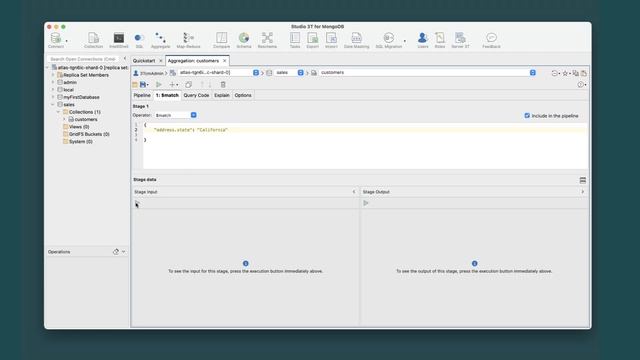The image size is (640, 360).
Task: Select the System (0) folder
Action: [80, 142]
